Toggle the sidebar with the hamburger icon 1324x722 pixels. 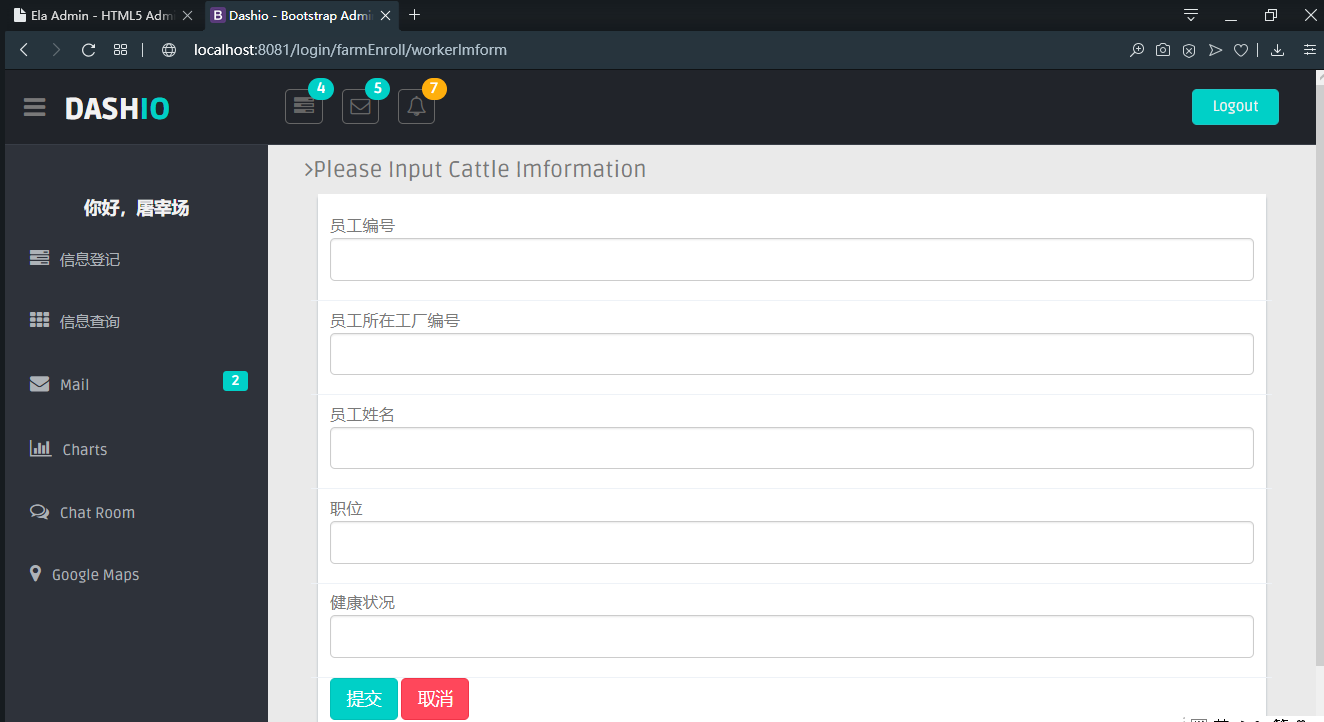click(33, 107)
